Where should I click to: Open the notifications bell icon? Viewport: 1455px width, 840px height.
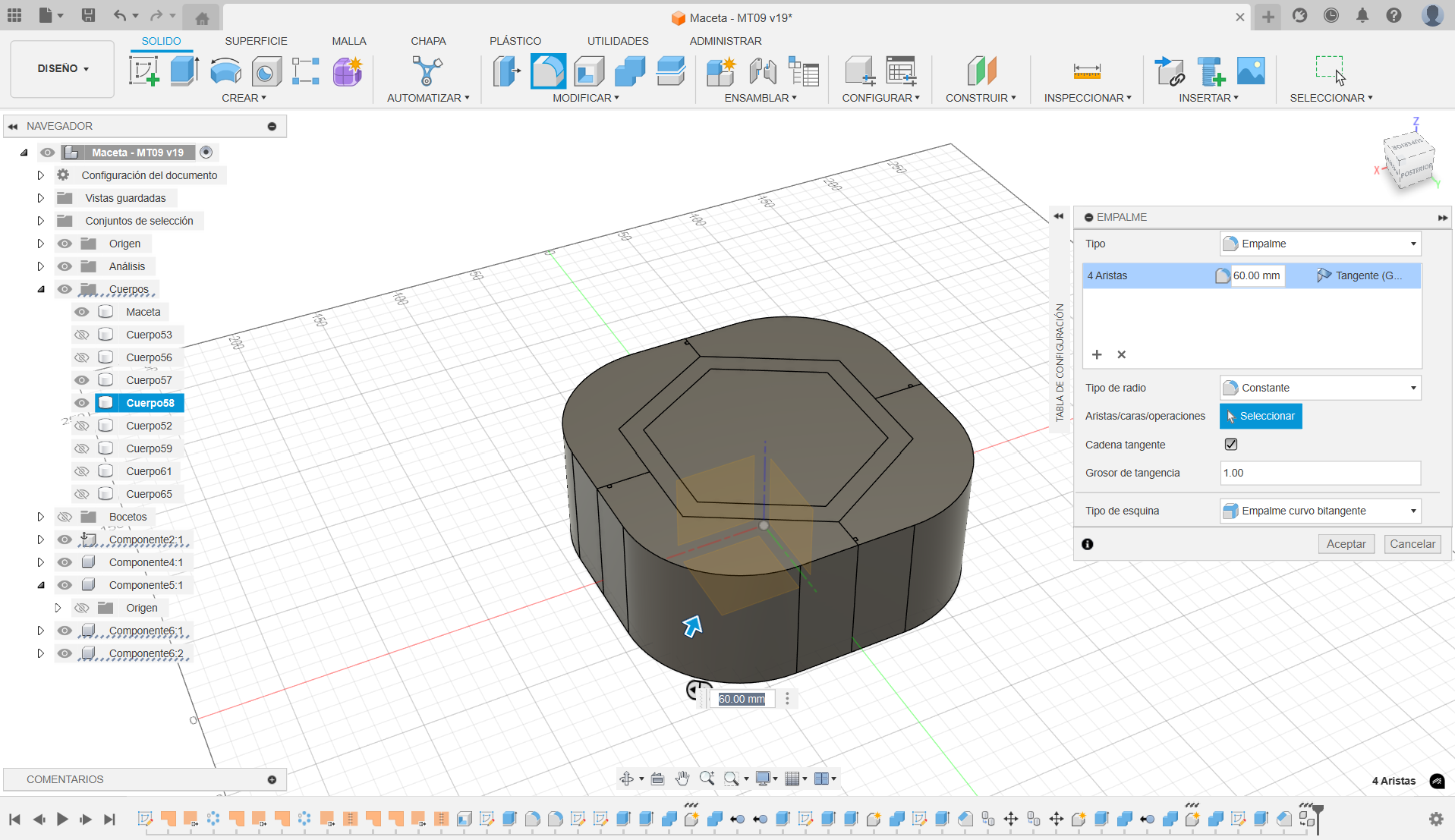click(x=1362, y=15)
